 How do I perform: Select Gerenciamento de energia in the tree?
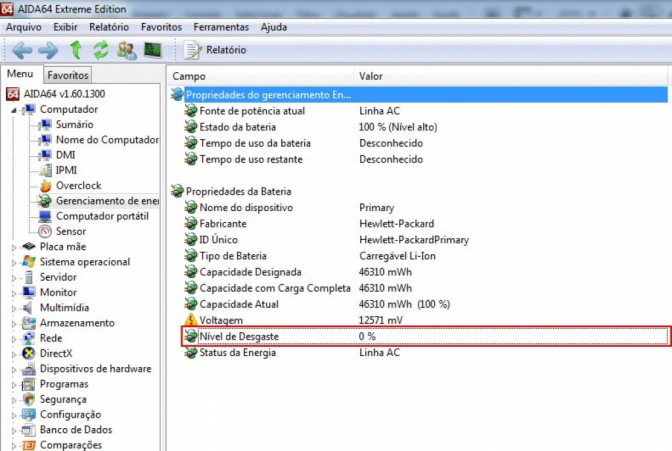[107, 201]
